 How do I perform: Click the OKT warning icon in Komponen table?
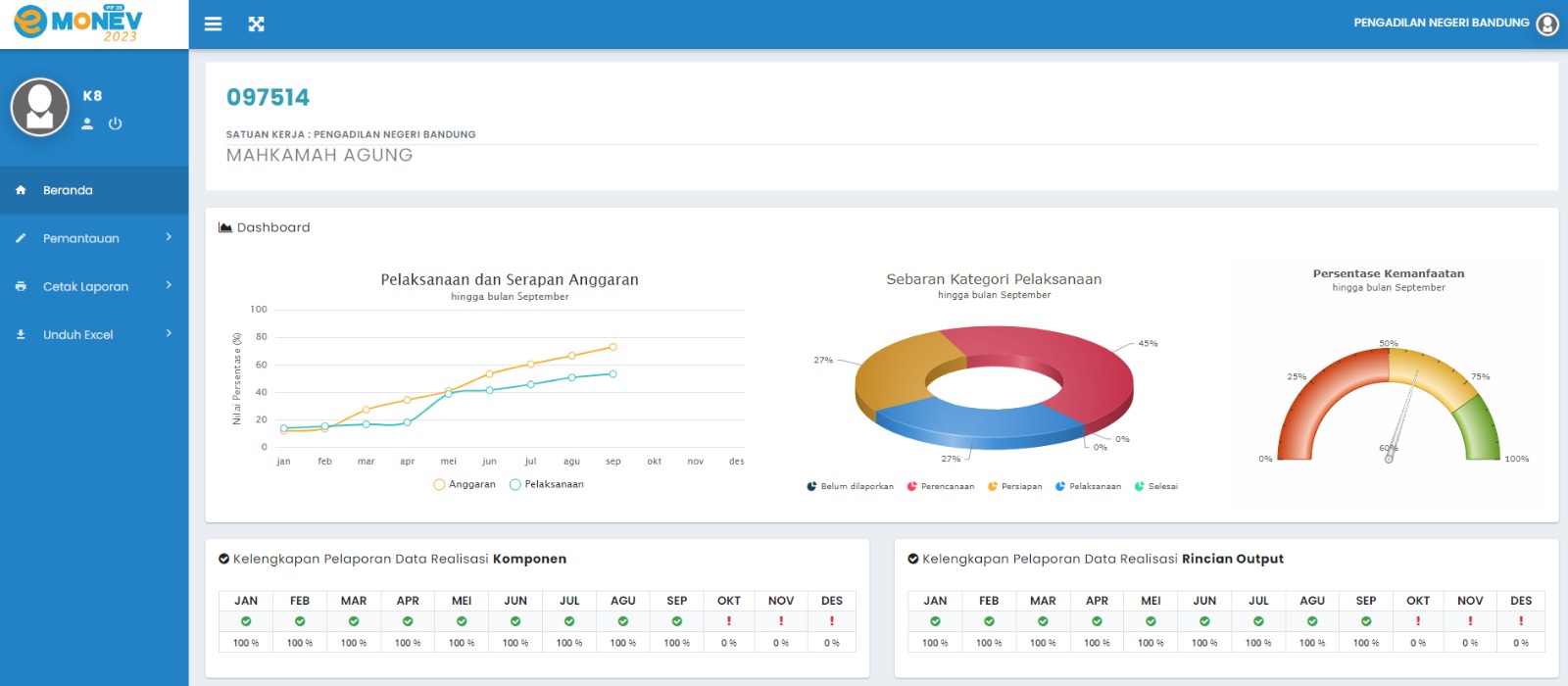coord(728,621)
